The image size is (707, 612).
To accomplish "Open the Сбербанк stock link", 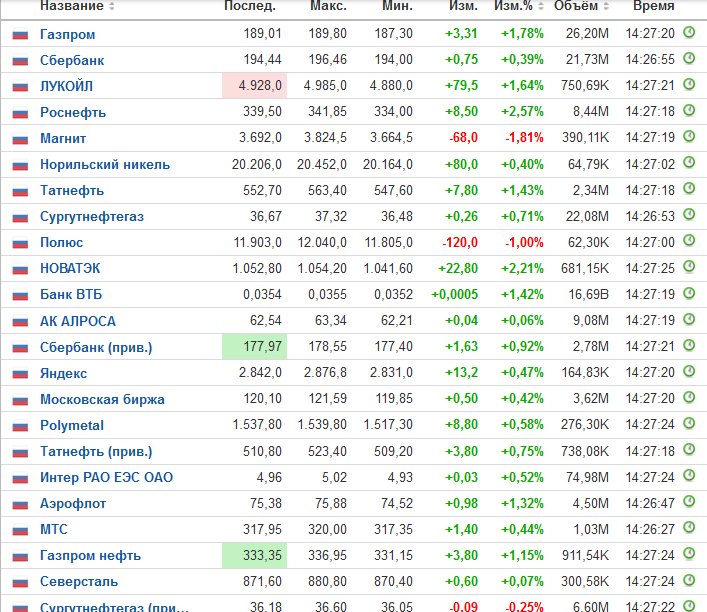I will (72, 60).
